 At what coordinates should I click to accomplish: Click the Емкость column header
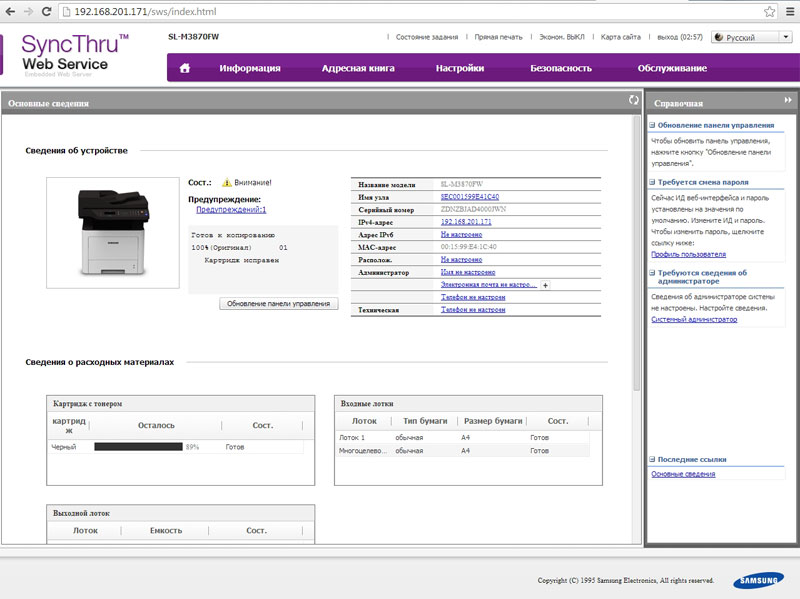166,531
